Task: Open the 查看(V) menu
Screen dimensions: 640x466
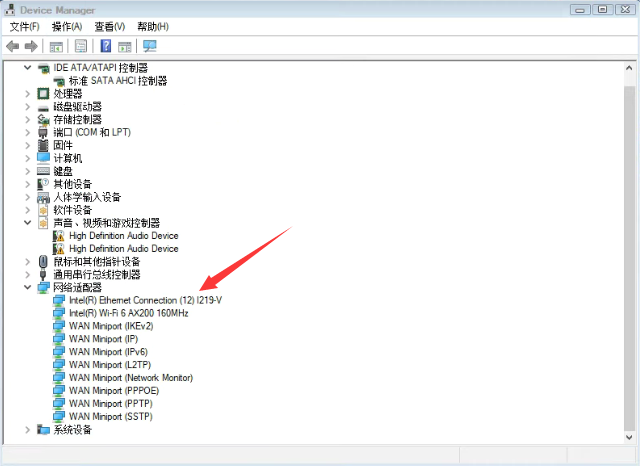Action: pyautogui.click(x=110, y=26)
